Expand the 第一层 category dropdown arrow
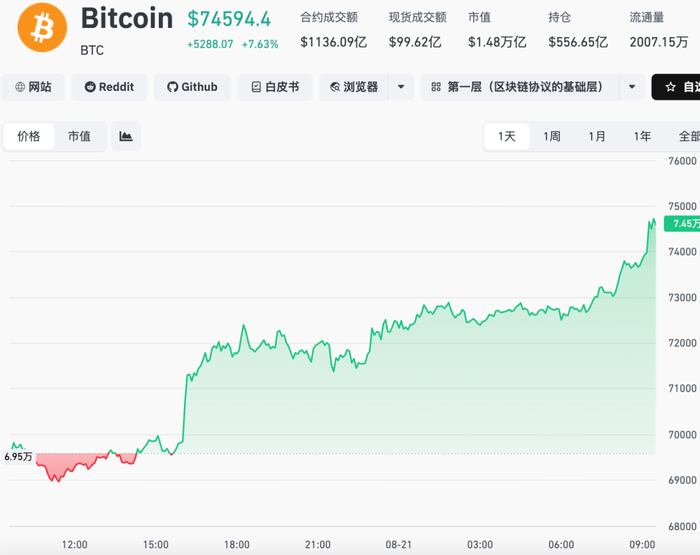 (632, 87)
